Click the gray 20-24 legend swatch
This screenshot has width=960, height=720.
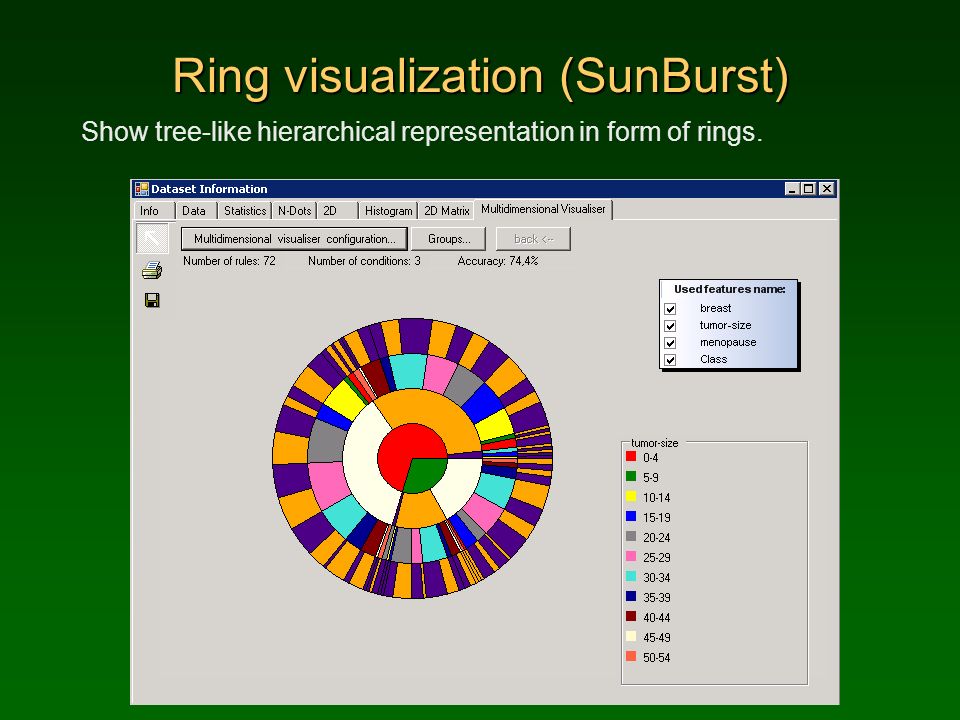point(631,536)
